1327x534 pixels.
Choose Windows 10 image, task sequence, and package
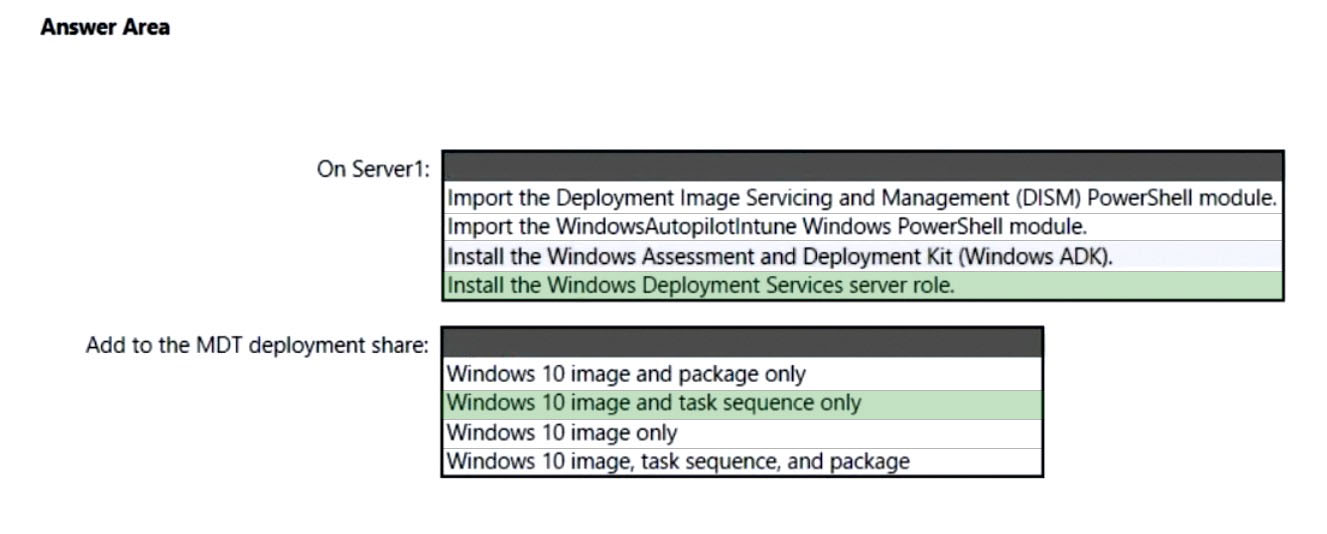(742, 461)
